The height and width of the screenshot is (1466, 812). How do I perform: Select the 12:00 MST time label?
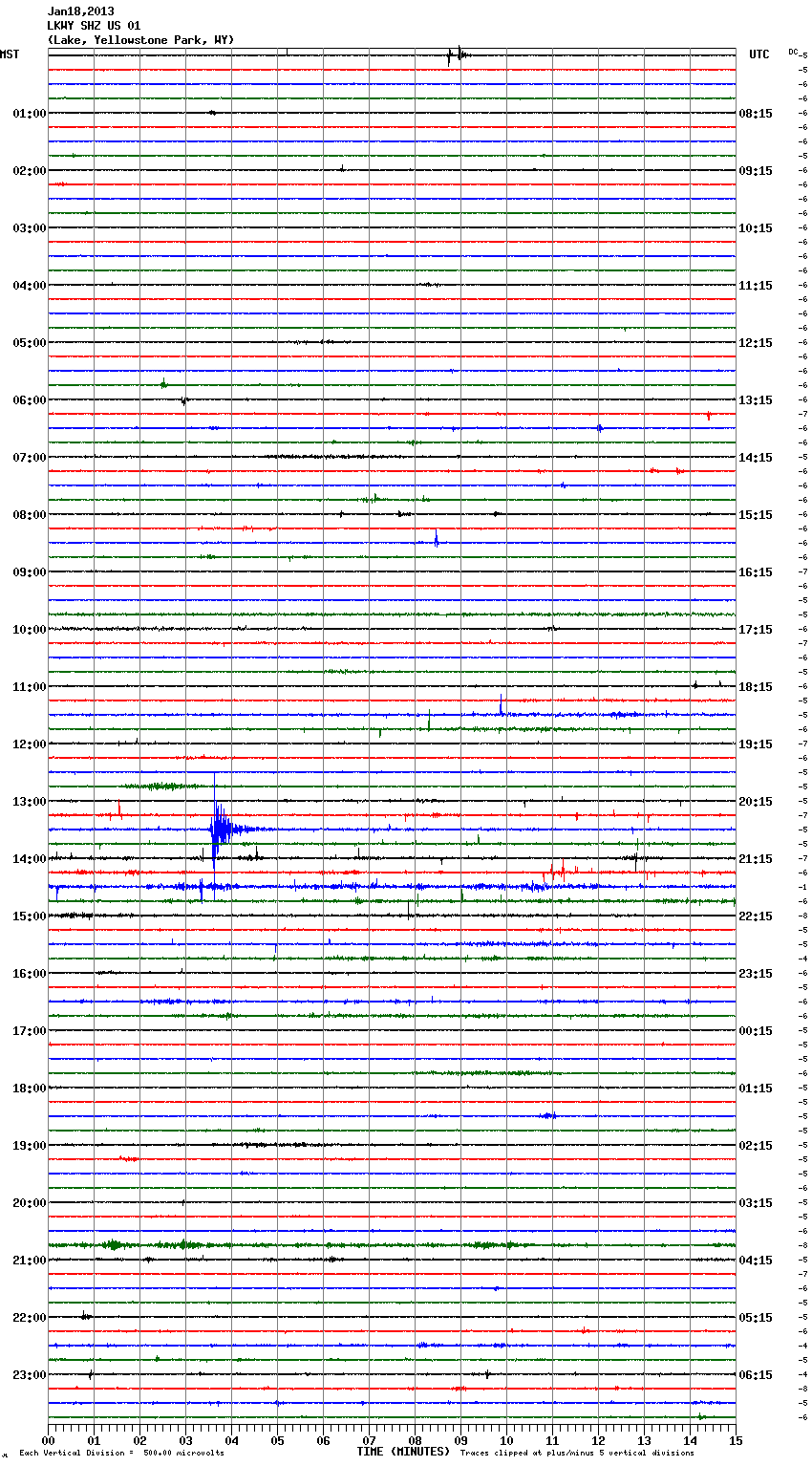[30, 744]
